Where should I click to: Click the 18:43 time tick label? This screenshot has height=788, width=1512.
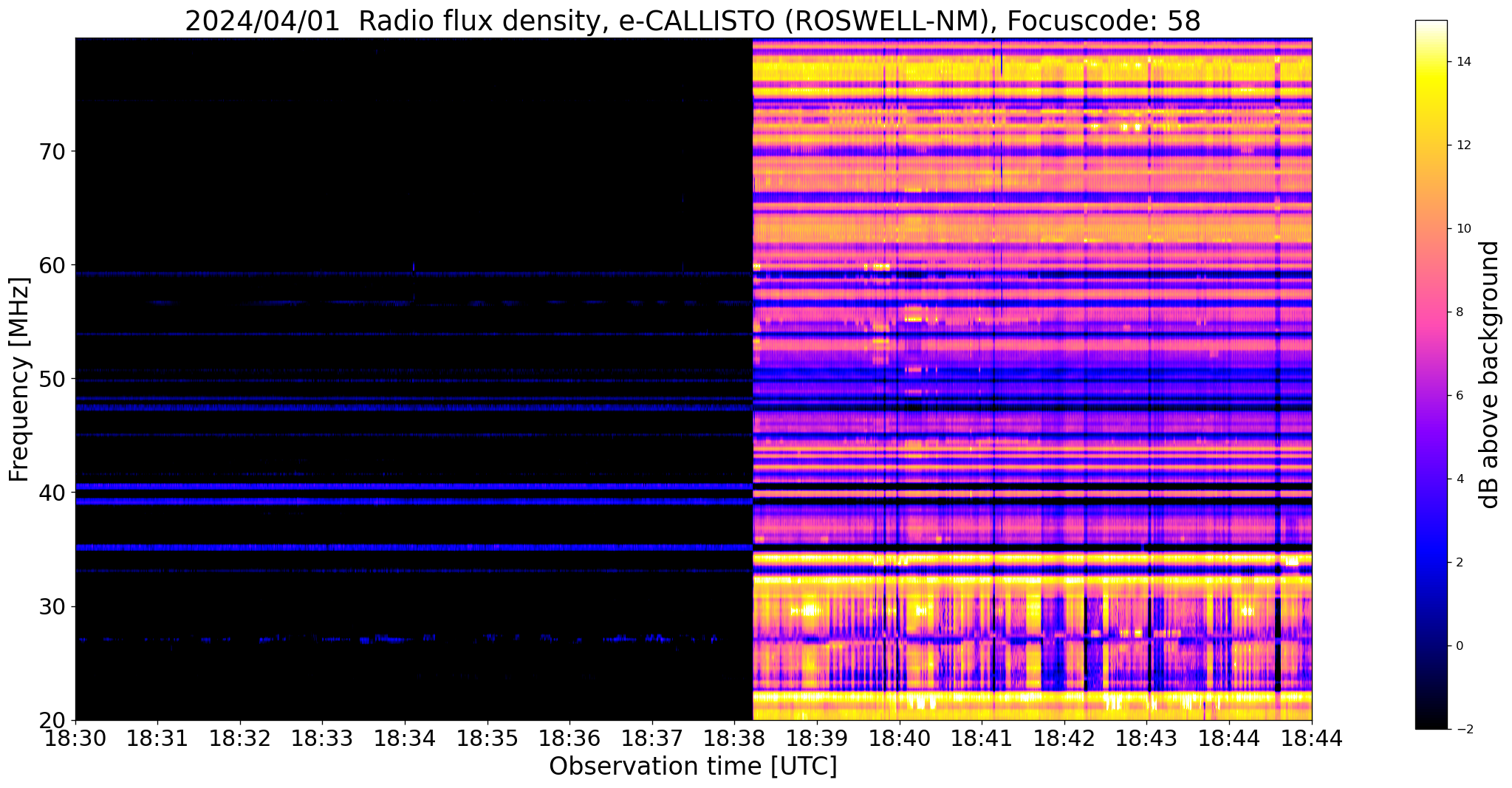(x=1147, y=737)
